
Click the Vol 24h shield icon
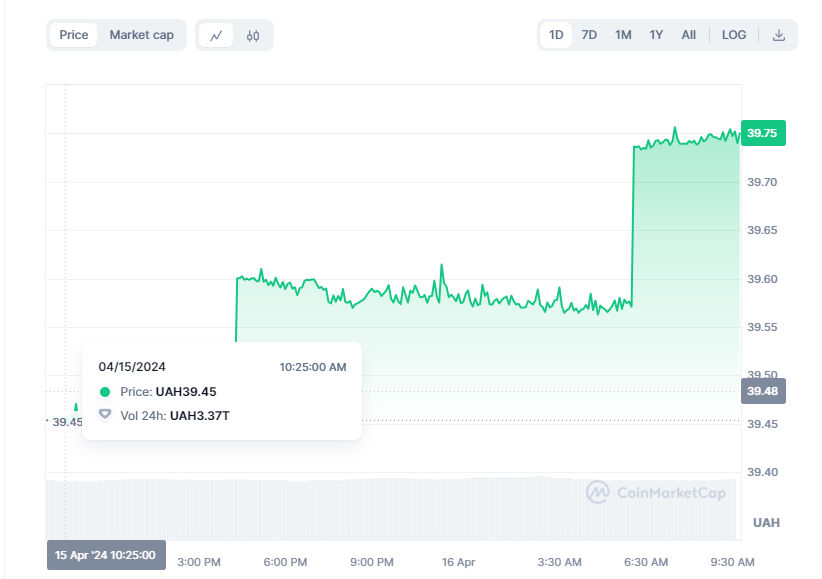(x=105, y=415)
